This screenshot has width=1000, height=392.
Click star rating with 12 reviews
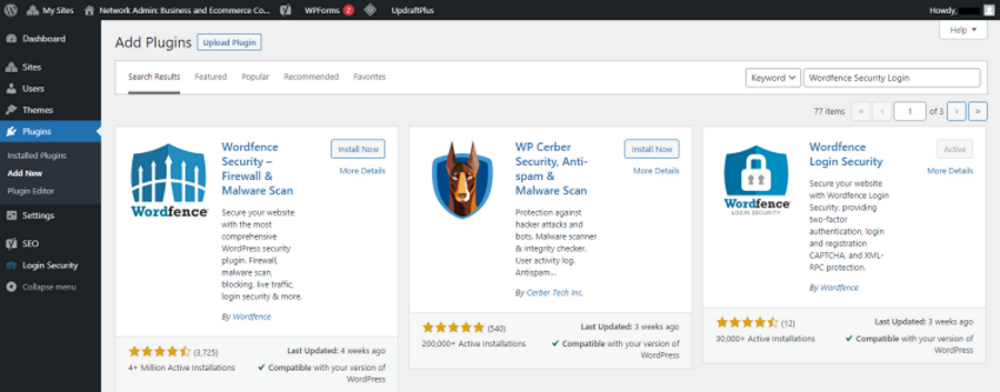(x=747, y=323)
